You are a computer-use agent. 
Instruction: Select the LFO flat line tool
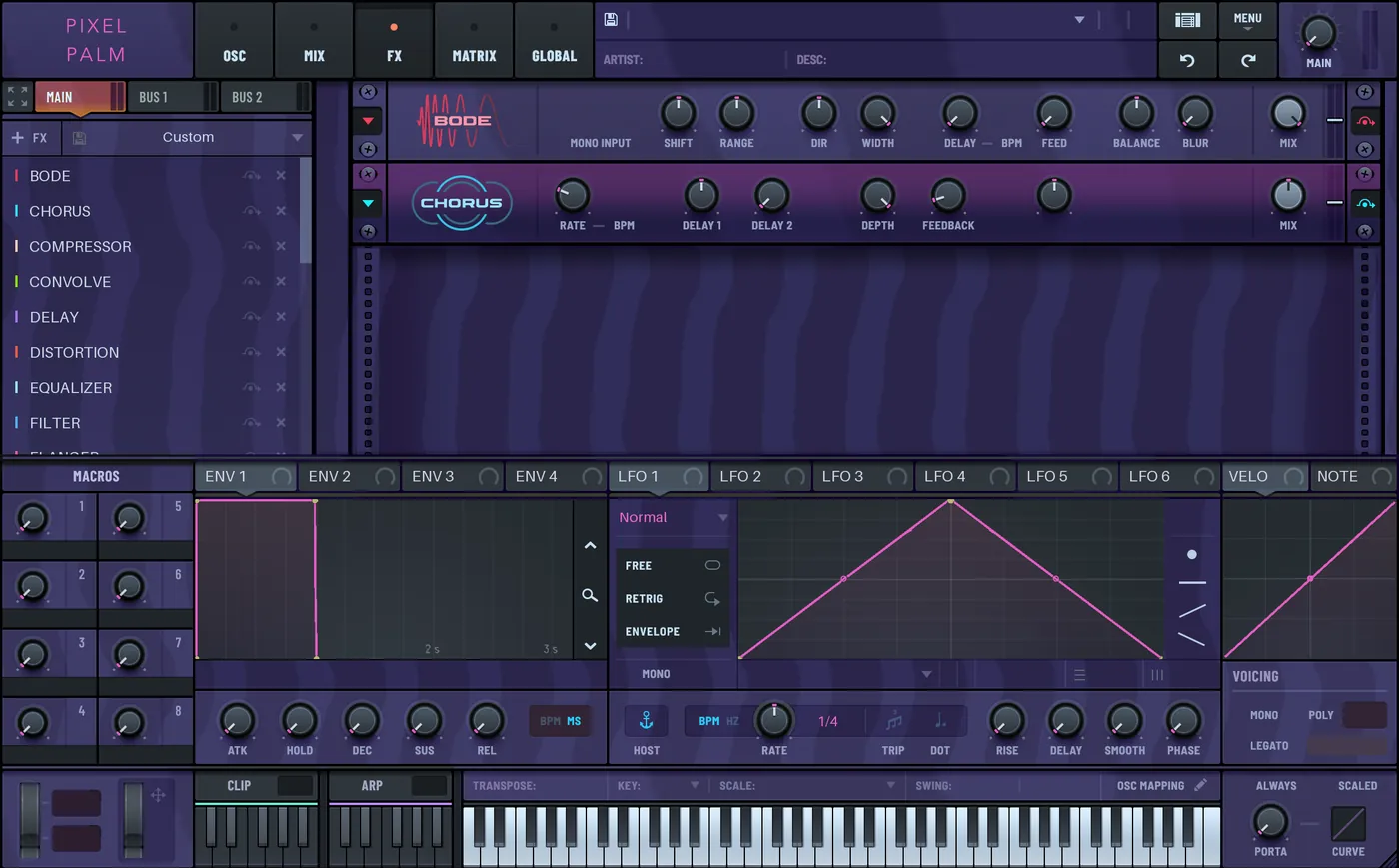[x=1192, y=582]
